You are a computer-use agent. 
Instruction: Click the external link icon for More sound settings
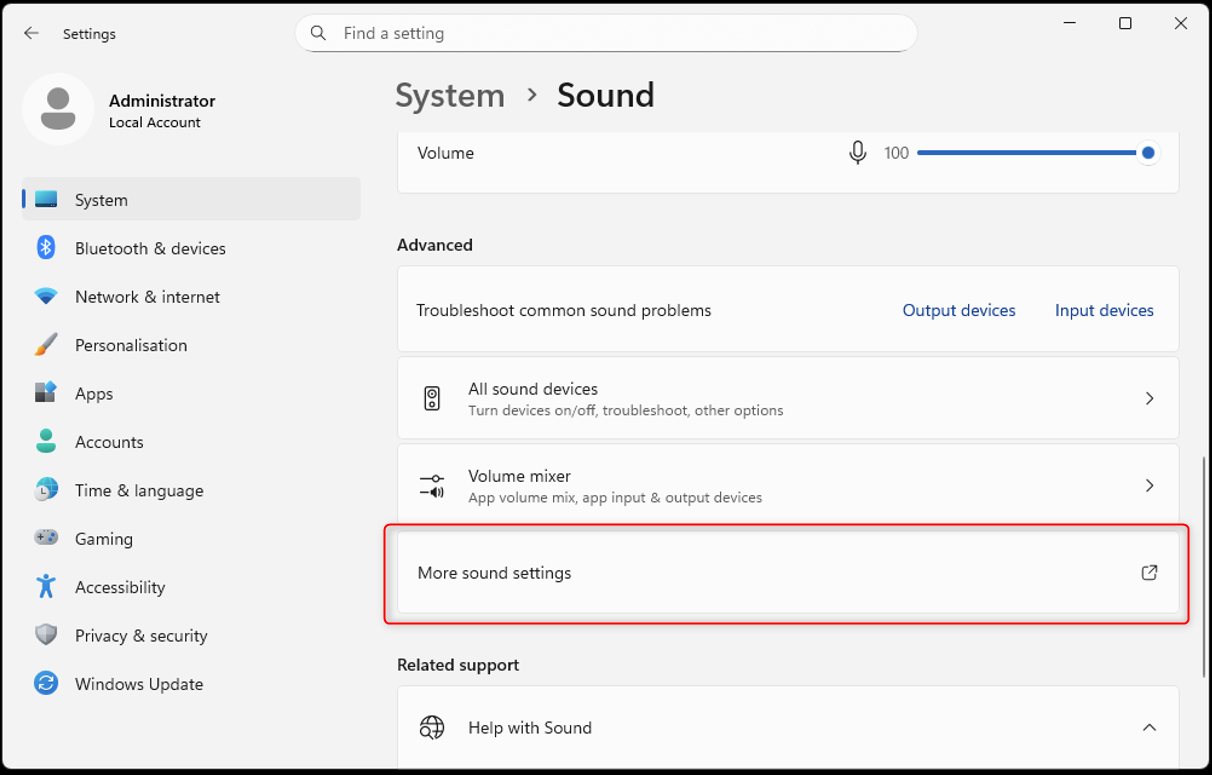click(x=1149, y=573)
